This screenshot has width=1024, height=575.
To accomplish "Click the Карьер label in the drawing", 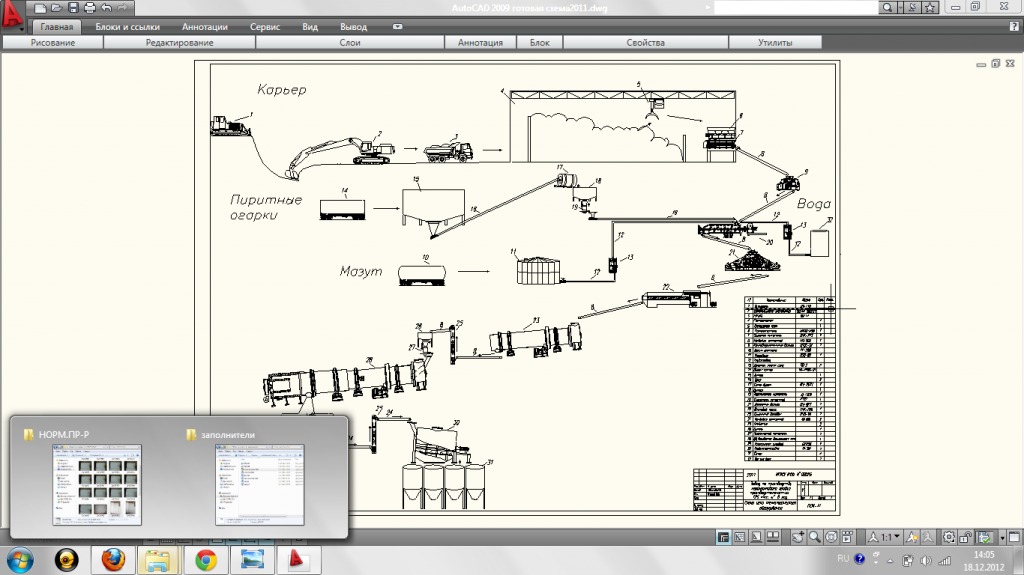I will (281, 90).
